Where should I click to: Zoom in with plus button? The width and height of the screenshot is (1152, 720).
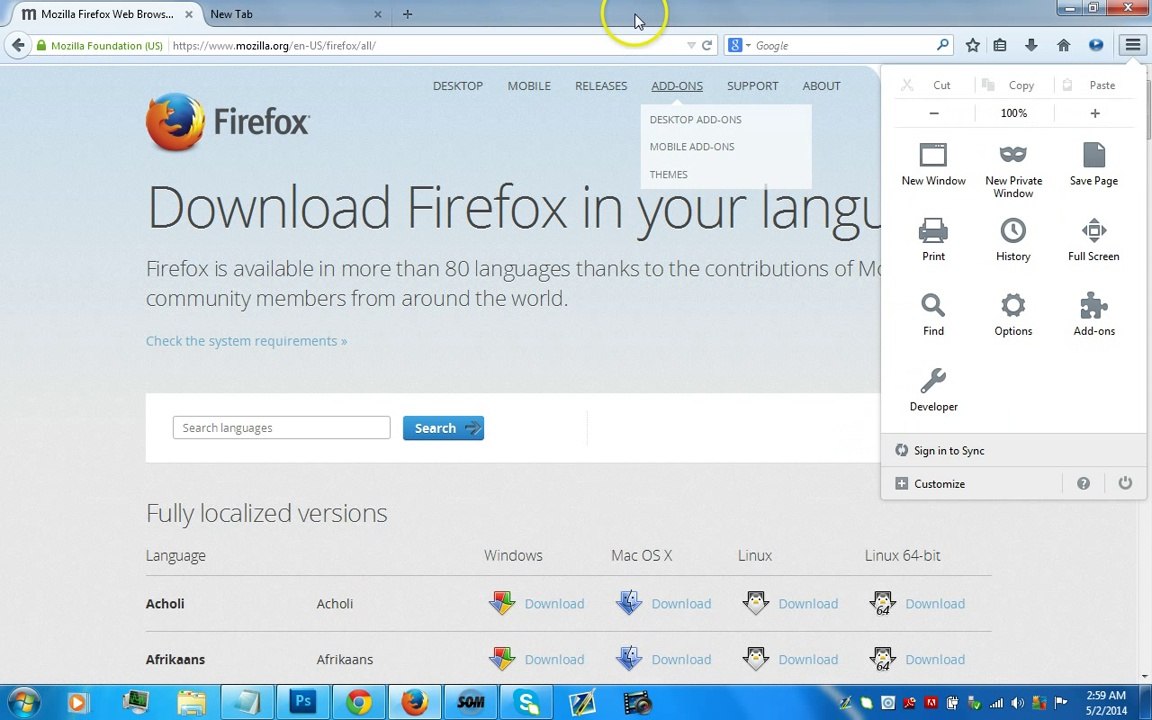click(x=1095, y=113)
